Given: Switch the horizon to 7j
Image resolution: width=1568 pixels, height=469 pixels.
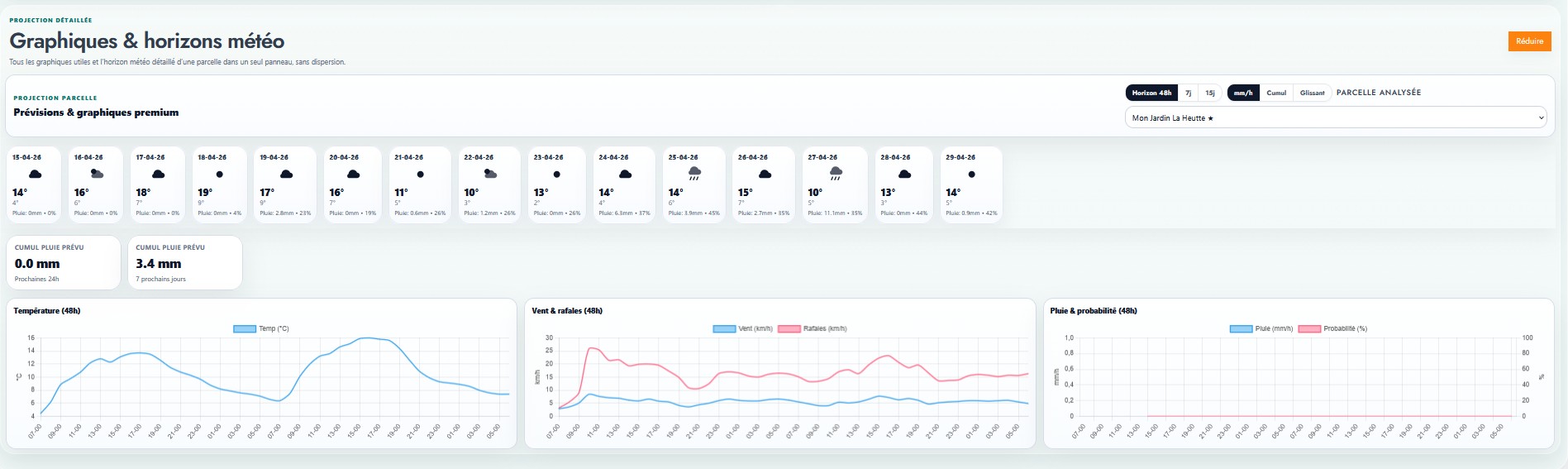Looking at the screenshot, I should click(x=1188, y=93).
